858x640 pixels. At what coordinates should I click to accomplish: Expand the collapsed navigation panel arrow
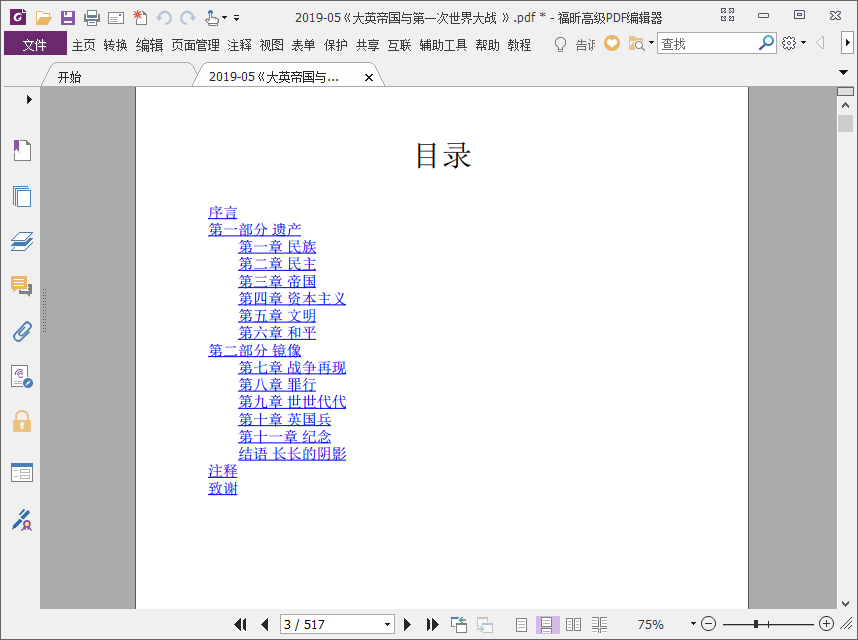[x=29, y=100]
